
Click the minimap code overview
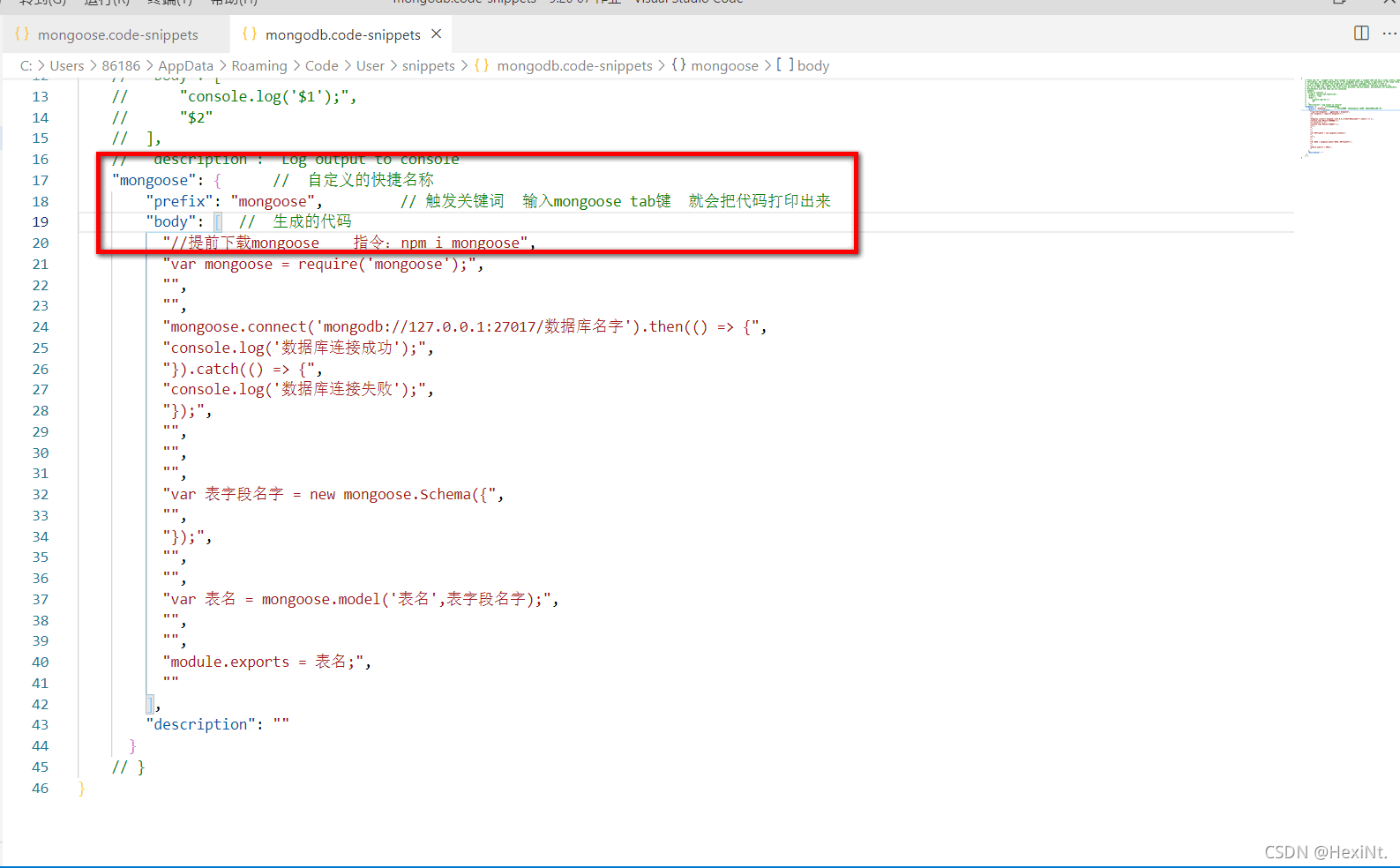[1350, 117]
